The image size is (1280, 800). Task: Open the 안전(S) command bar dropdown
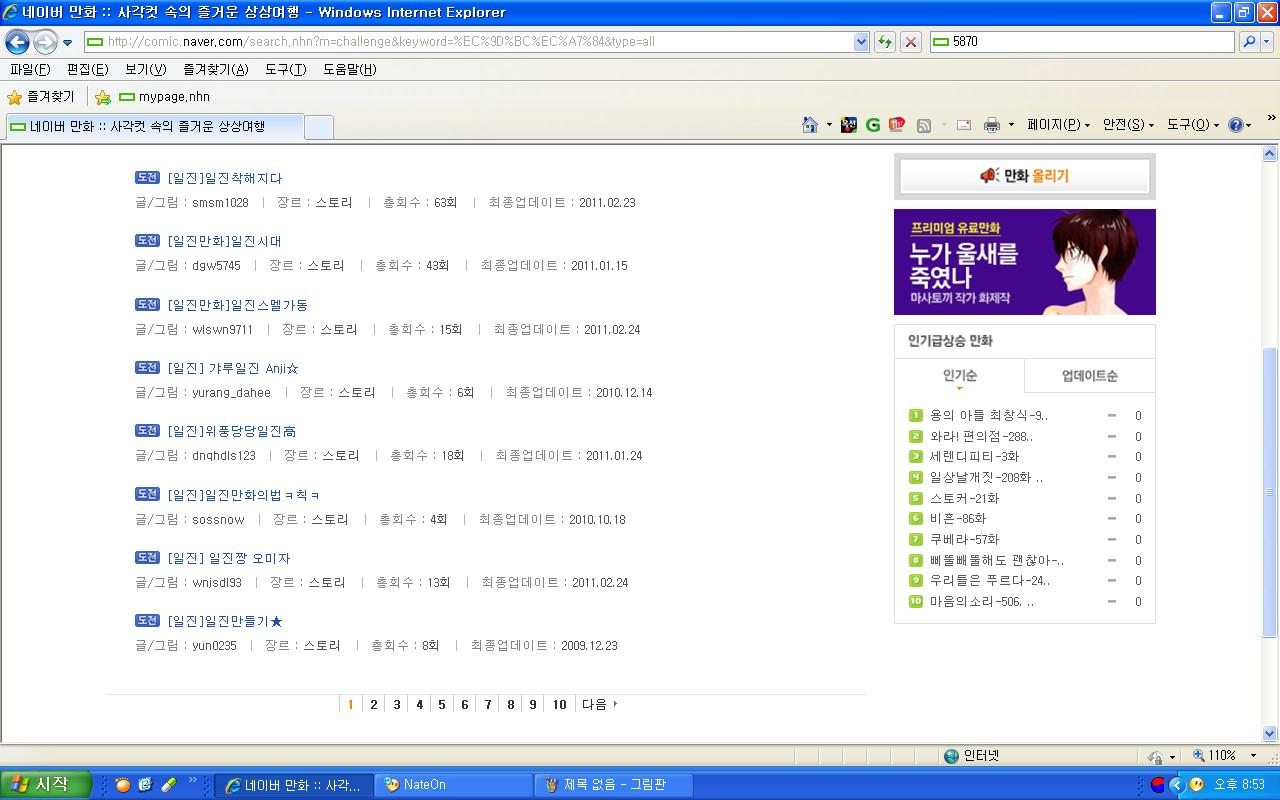(1128, 125)
